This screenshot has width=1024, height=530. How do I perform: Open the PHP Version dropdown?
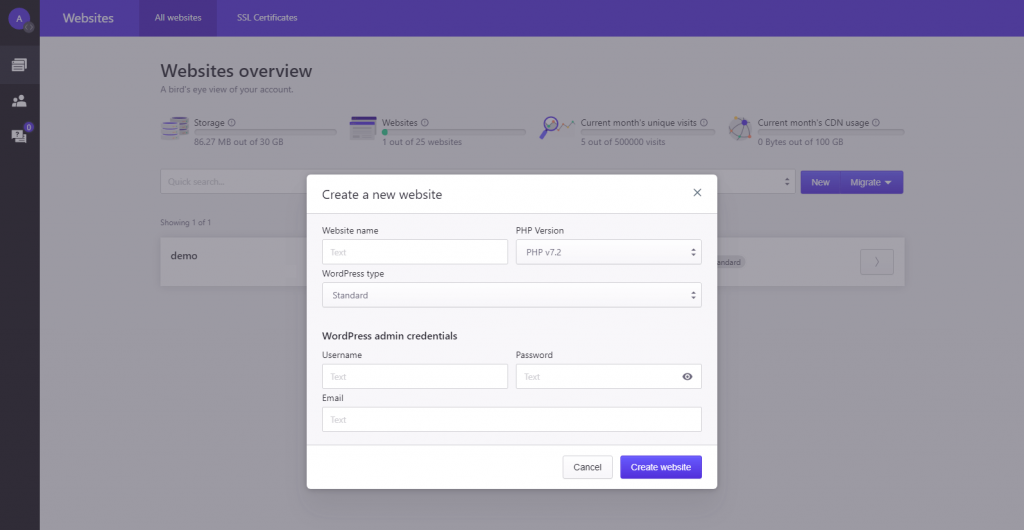tap(609, 252)
